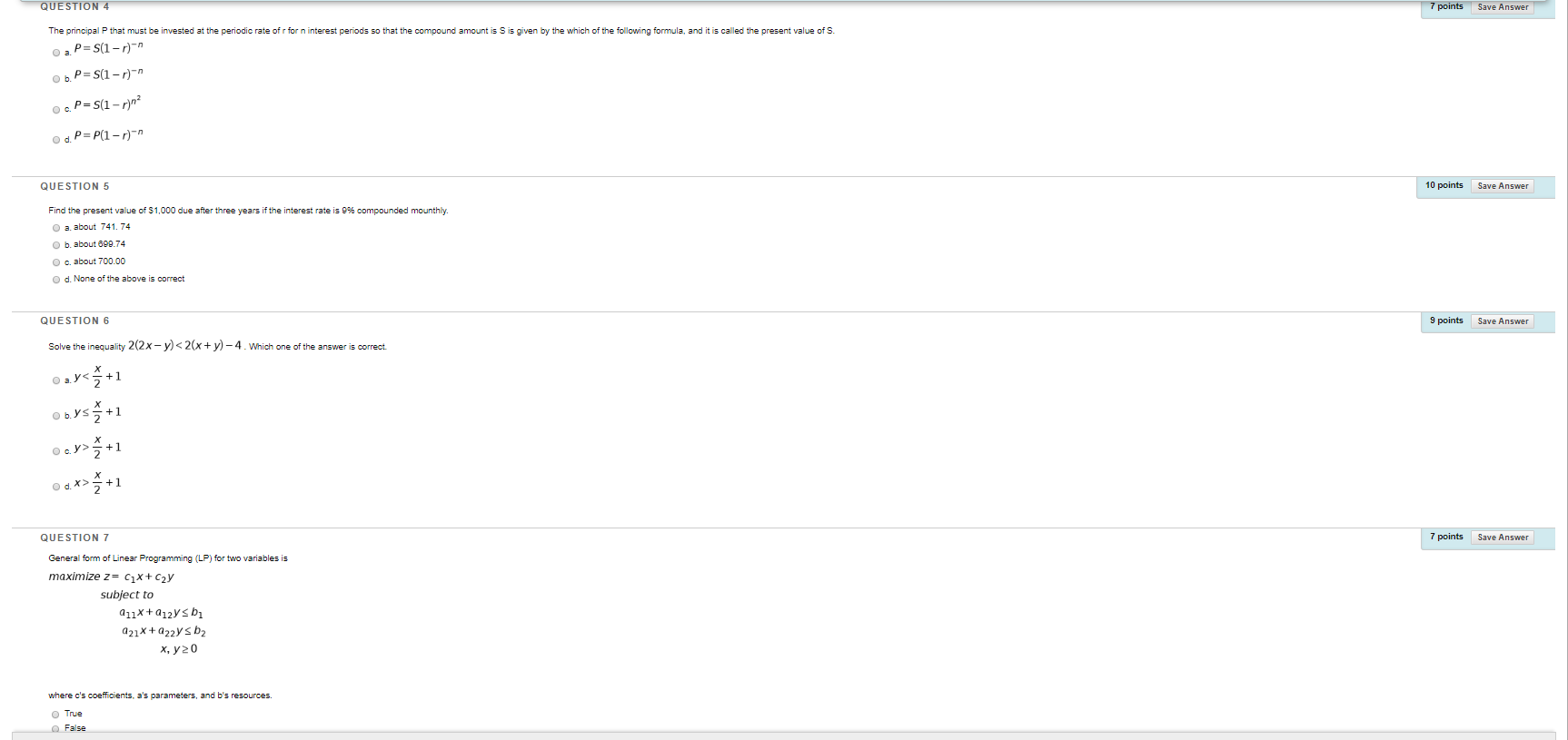Choose option d x greater than x/2+1
The height and width of the screenshot is (740, 1568).
point(56,487)
